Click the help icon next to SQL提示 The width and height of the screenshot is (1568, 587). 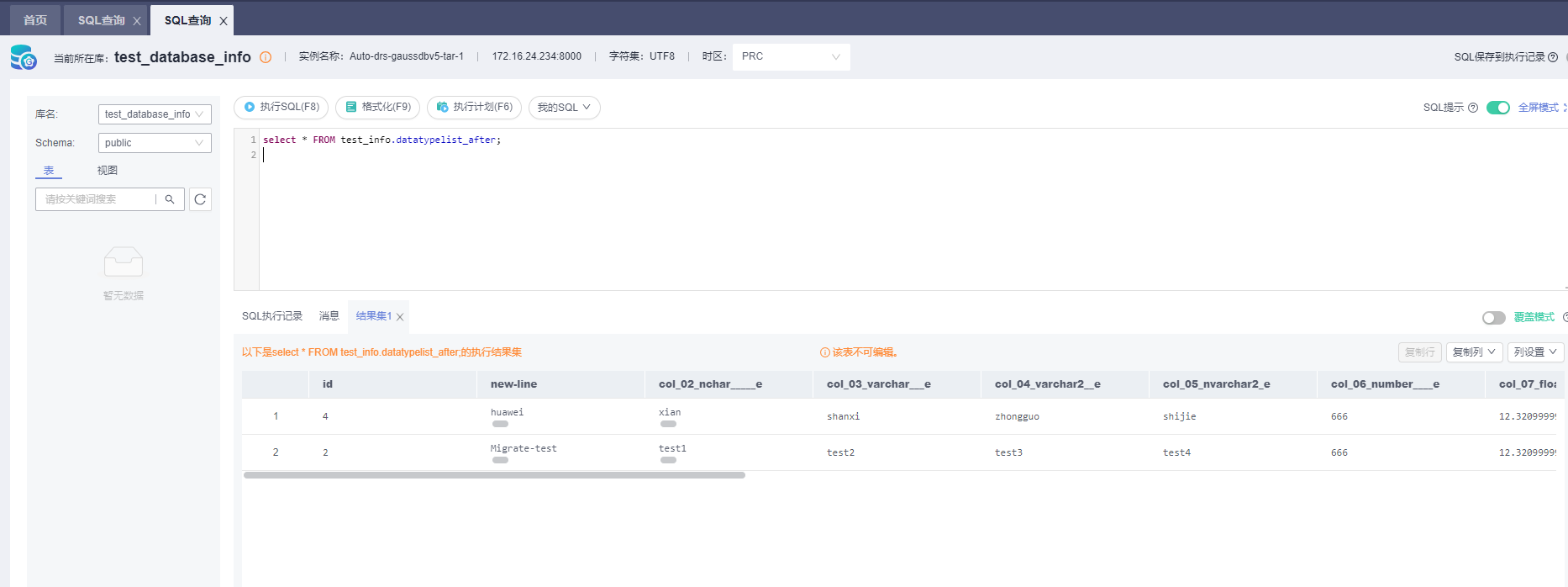coord(1473,108)
